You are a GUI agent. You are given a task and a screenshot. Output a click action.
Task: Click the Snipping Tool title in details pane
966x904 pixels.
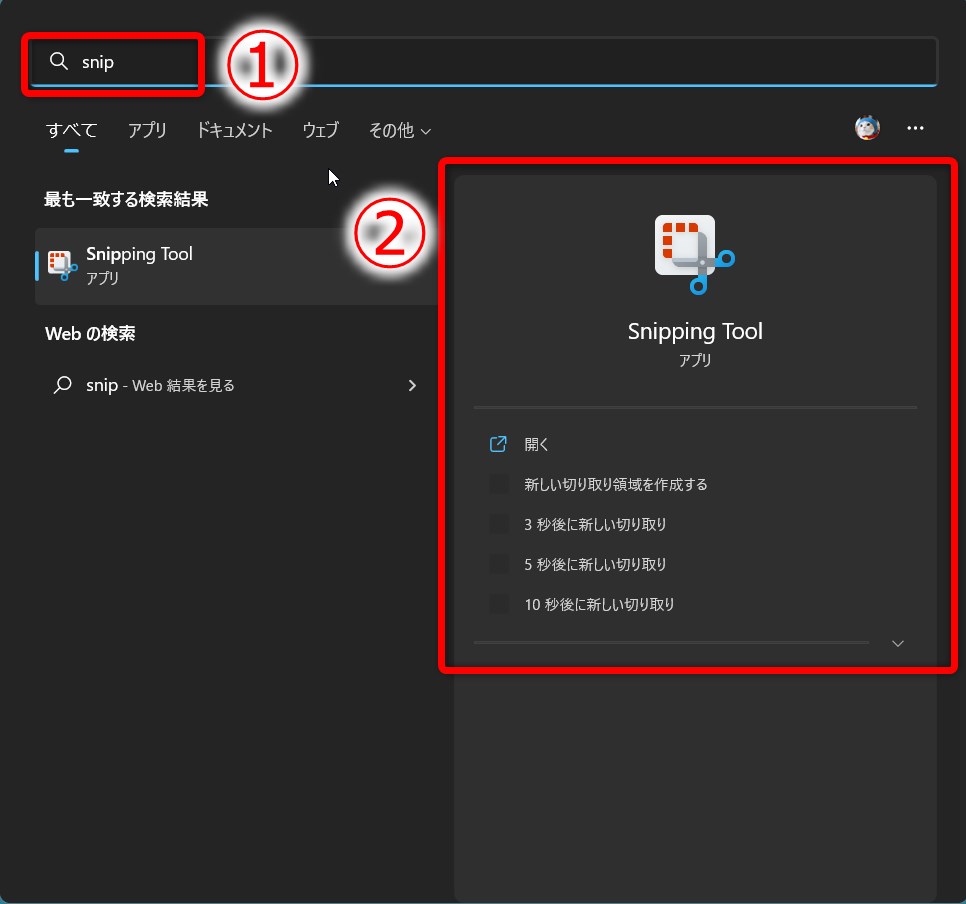click(x=695, y=332)
